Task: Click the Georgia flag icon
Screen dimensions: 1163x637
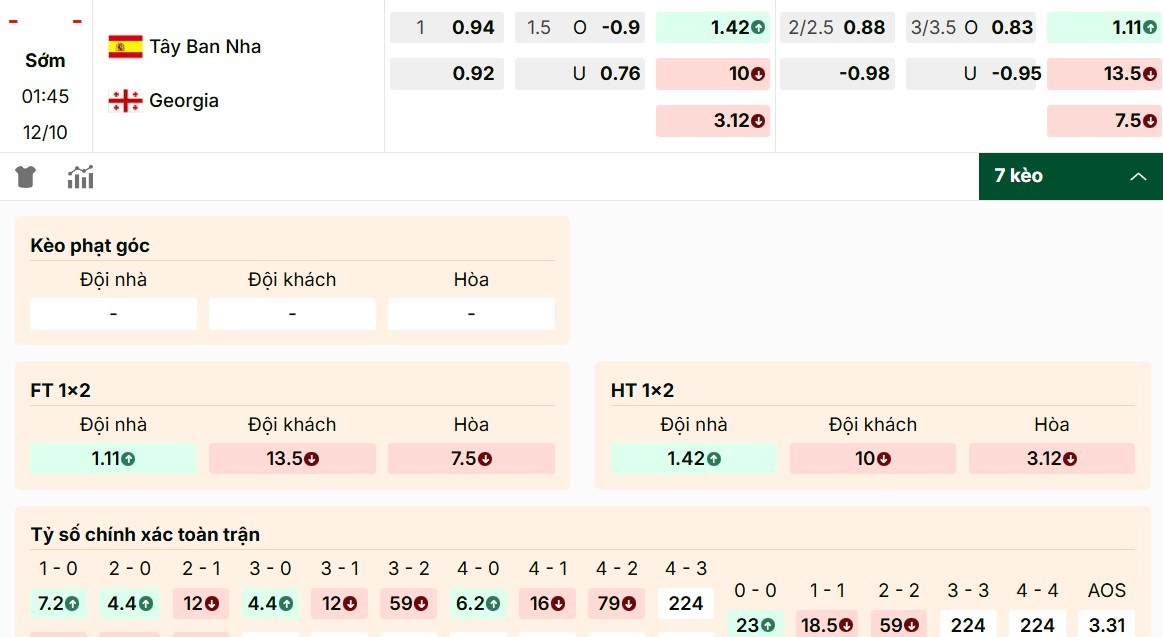Action: coord(124,100)
